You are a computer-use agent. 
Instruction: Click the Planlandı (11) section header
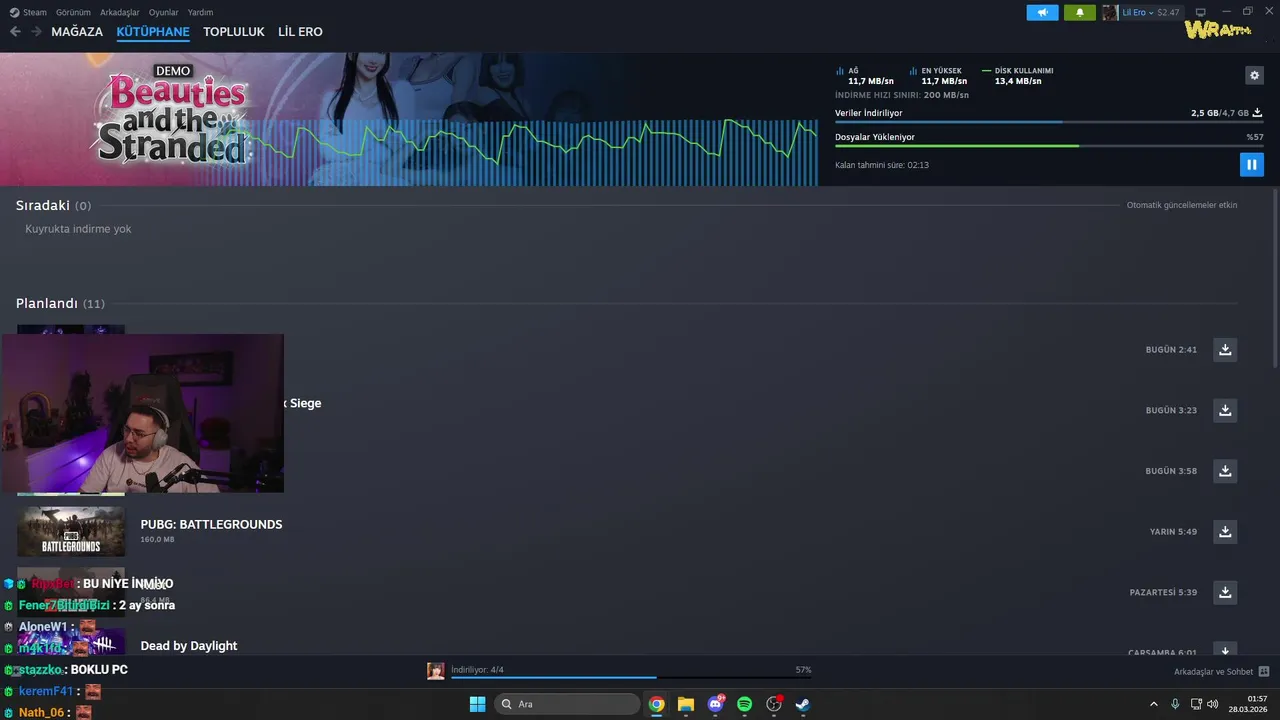coord(60,303)
